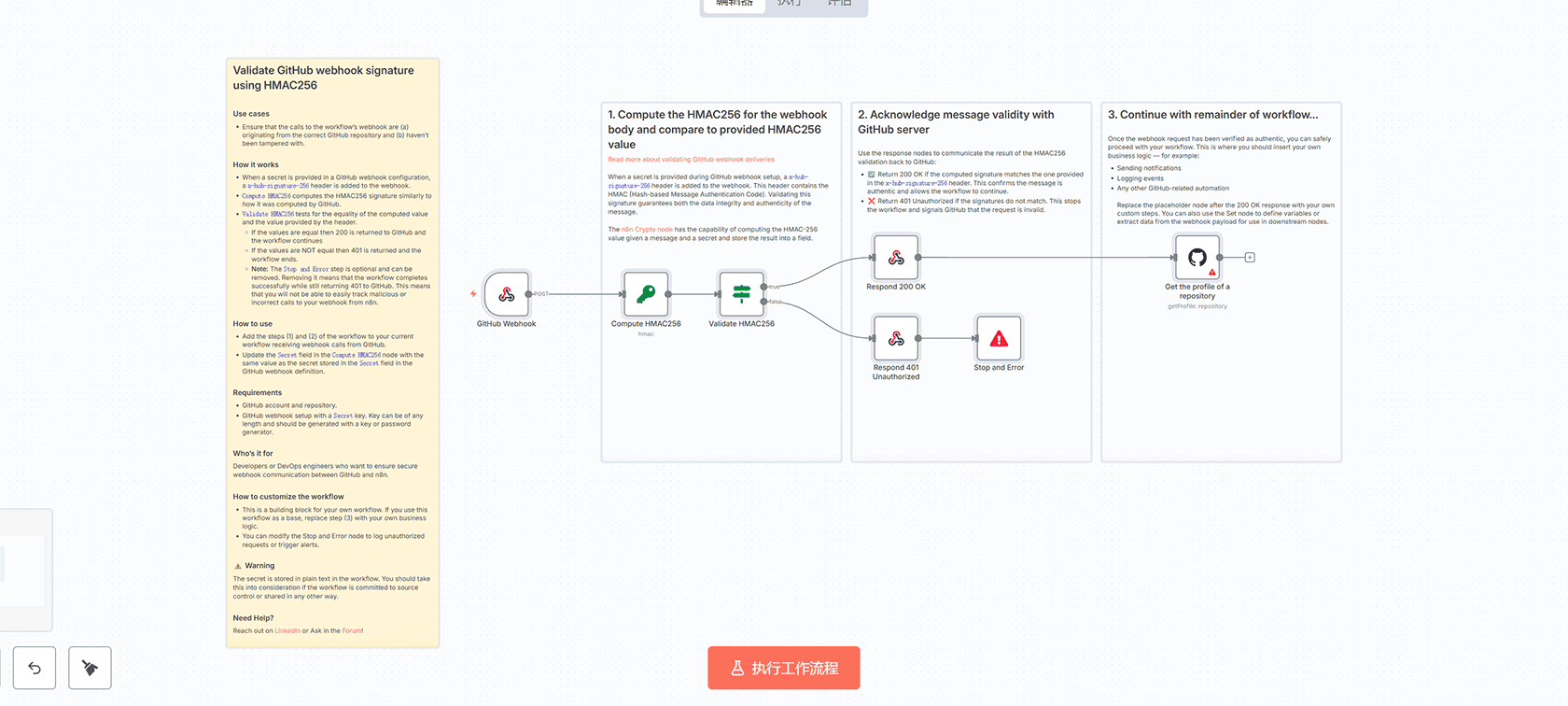Select the GitHub Webhook trigger node
This screenshot has height=706, width=1568.
pyautogui.click(x=507, y=294)
